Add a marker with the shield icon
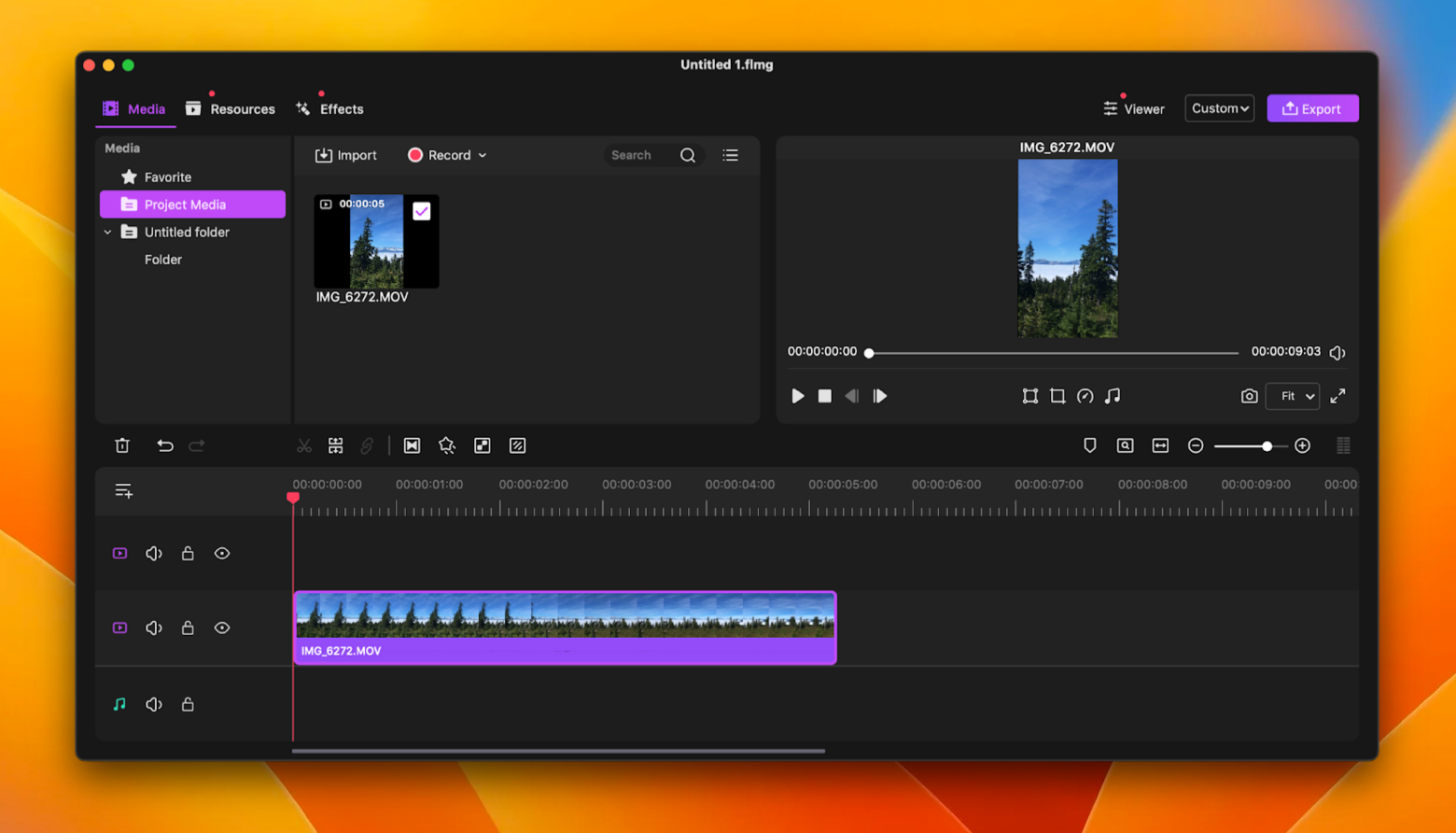 (x=1089, y=445)
